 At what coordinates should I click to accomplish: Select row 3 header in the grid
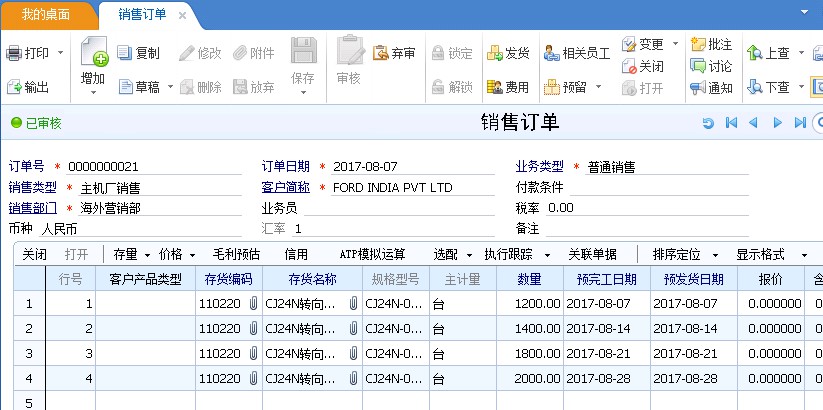click(28, 353)
